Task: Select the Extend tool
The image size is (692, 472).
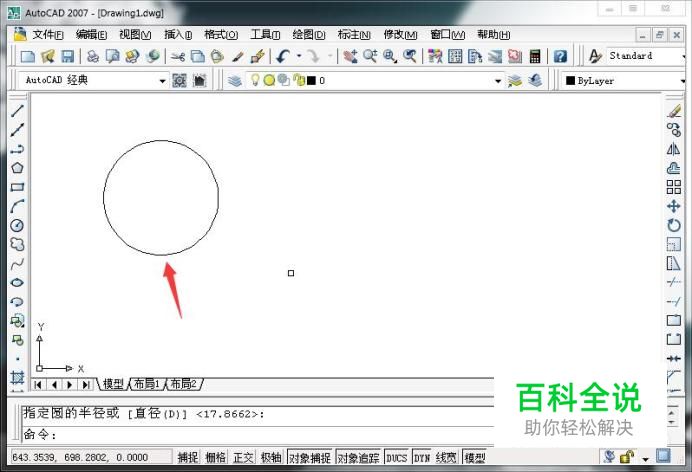Action: coord(673,302)
